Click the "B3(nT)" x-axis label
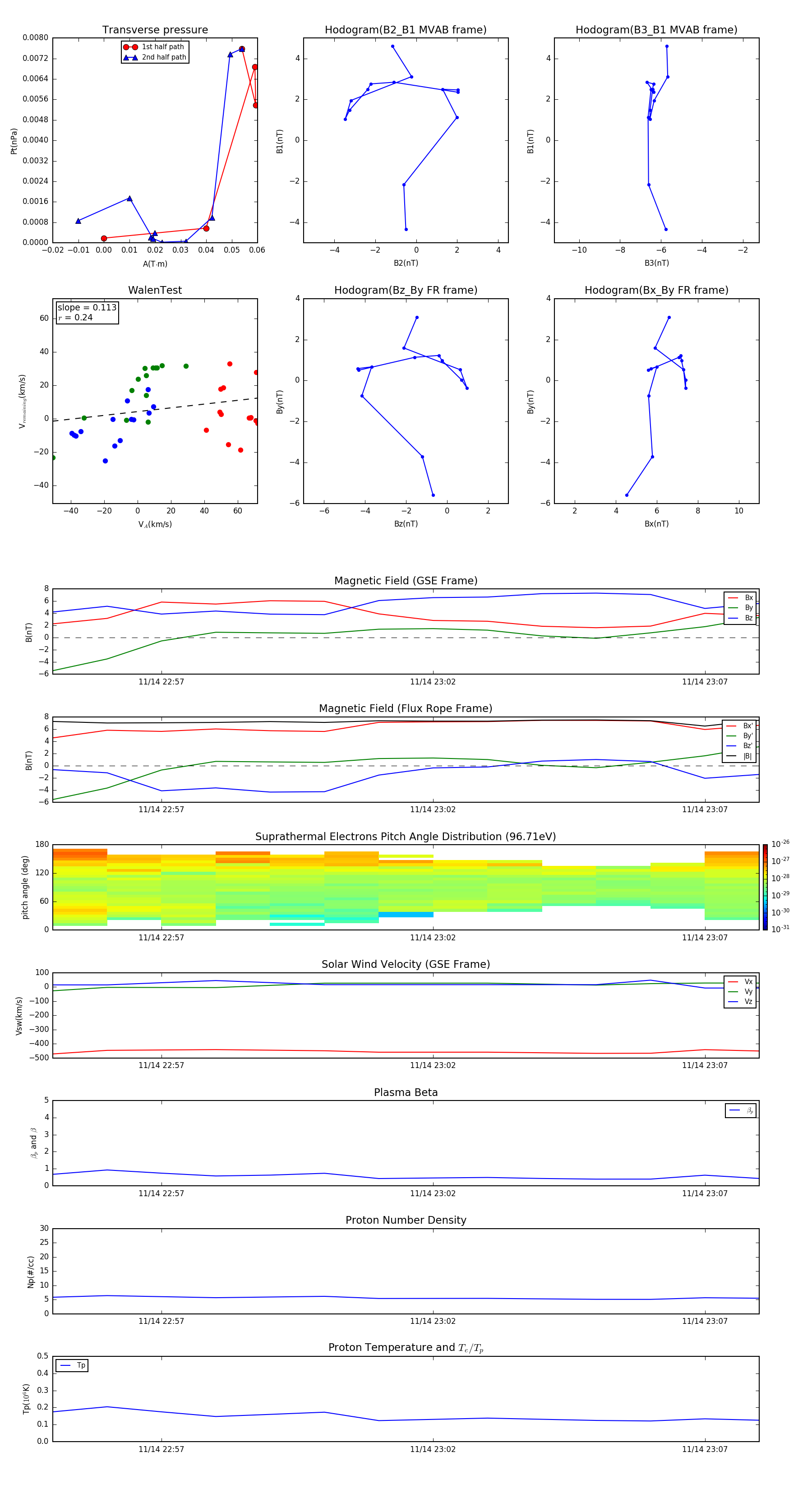Image resolution: width=812 pixels, height=1489 pixels. tap(656, 263)
